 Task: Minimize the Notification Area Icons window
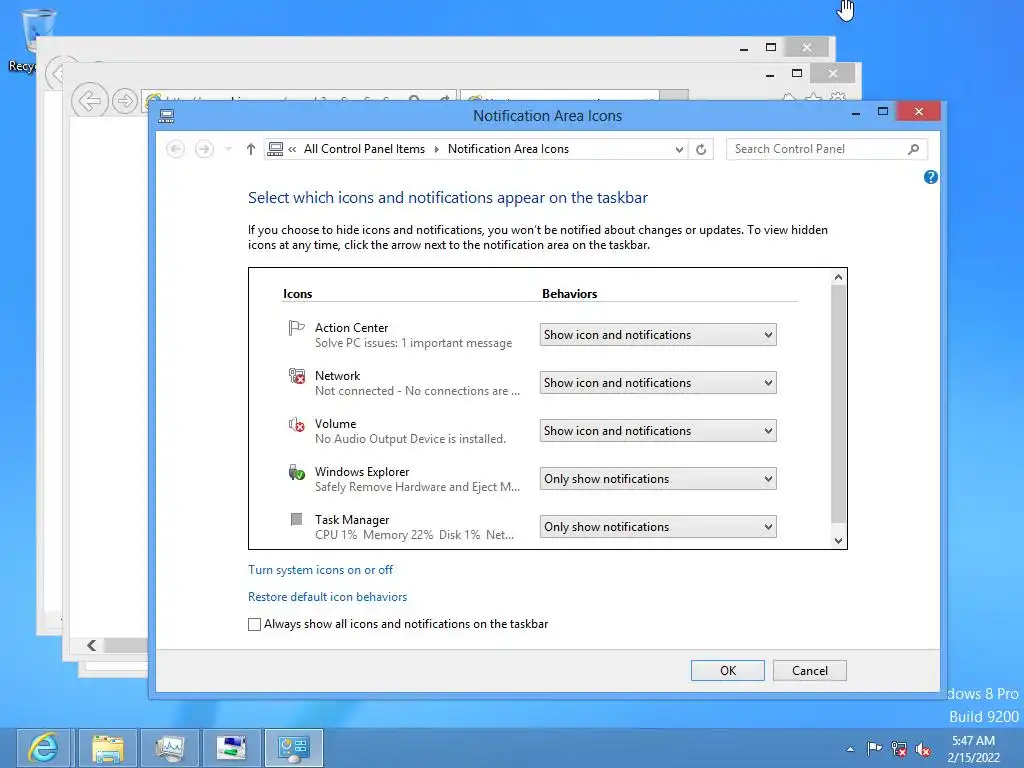856,112
